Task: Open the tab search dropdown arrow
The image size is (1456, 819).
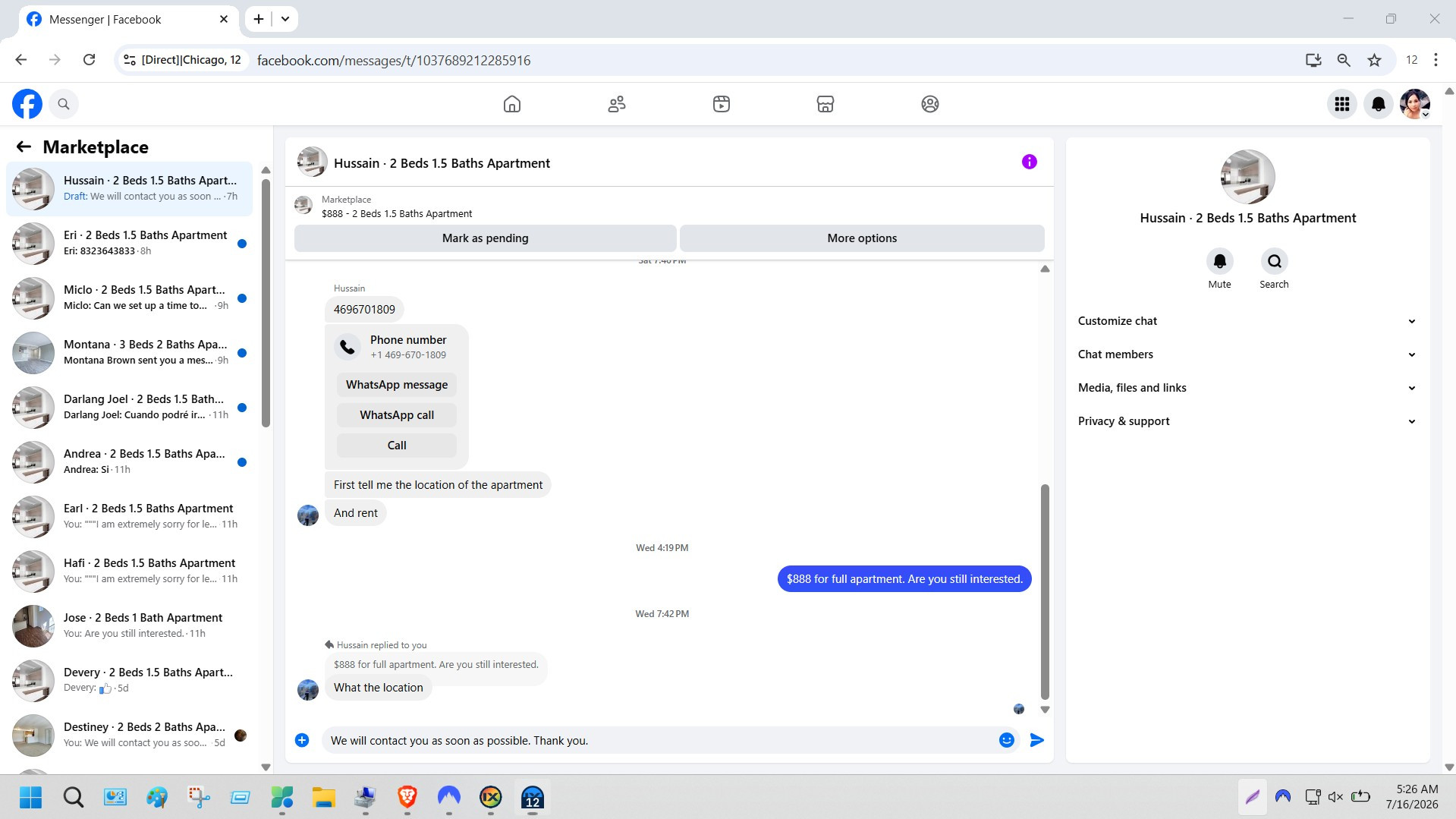Action: pos(285,19)
